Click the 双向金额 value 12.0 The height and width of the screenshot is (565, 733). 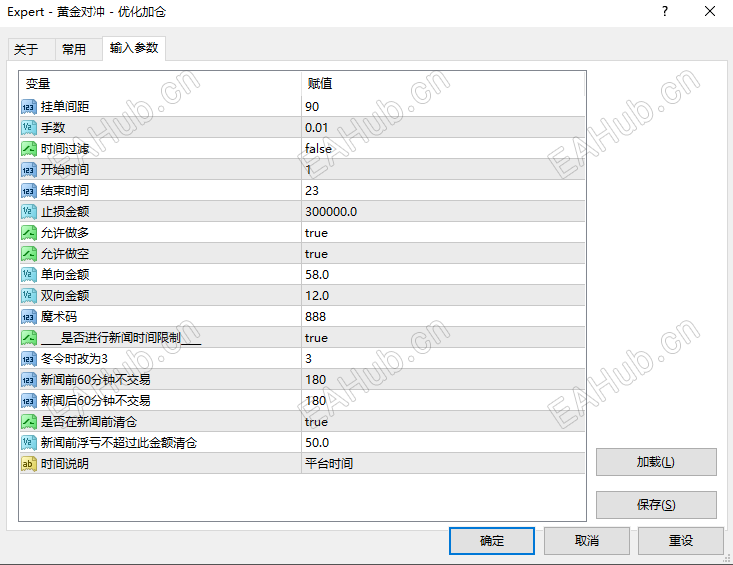click(317, 296)
